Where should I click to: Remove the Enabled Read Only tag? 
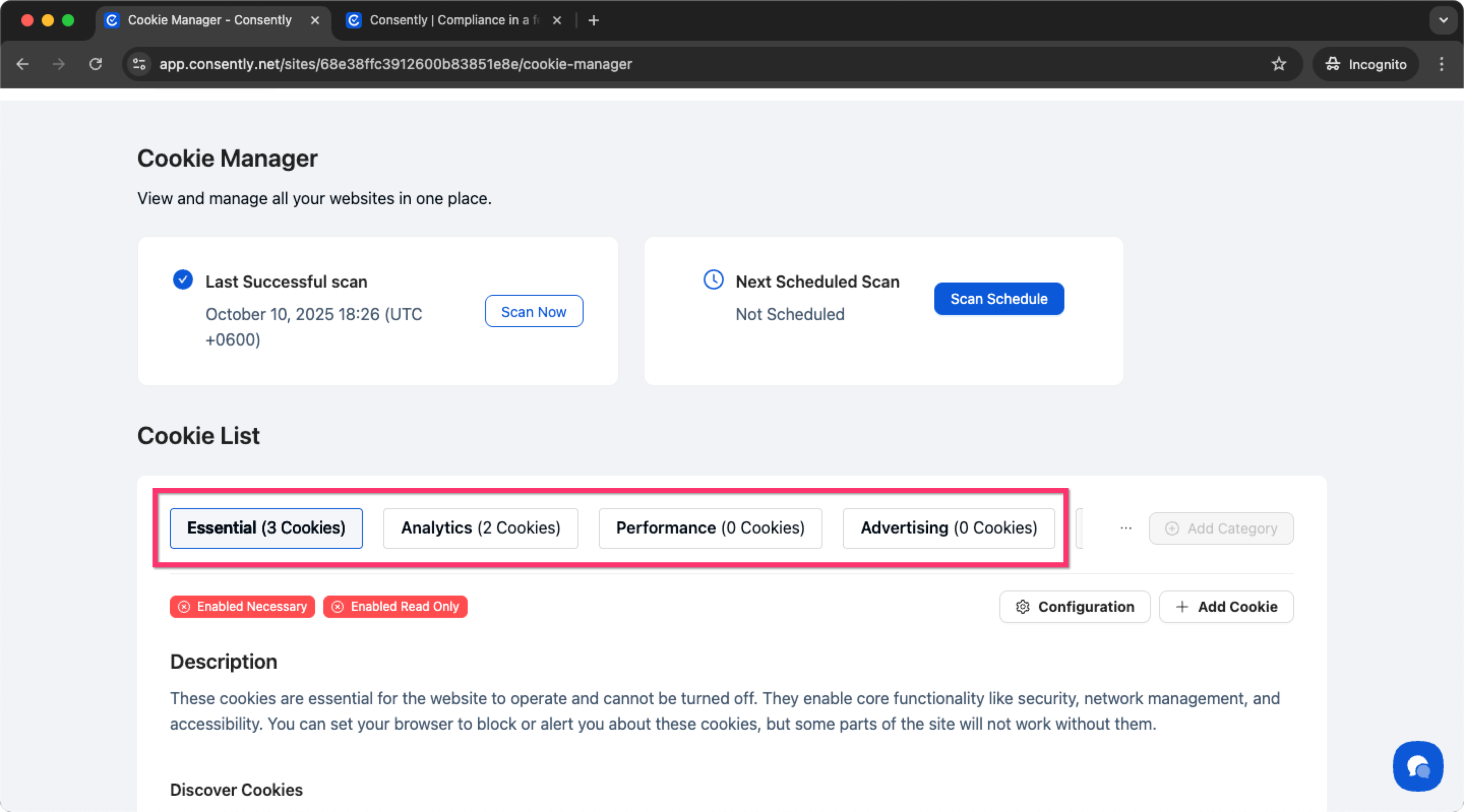click(338, 607)
